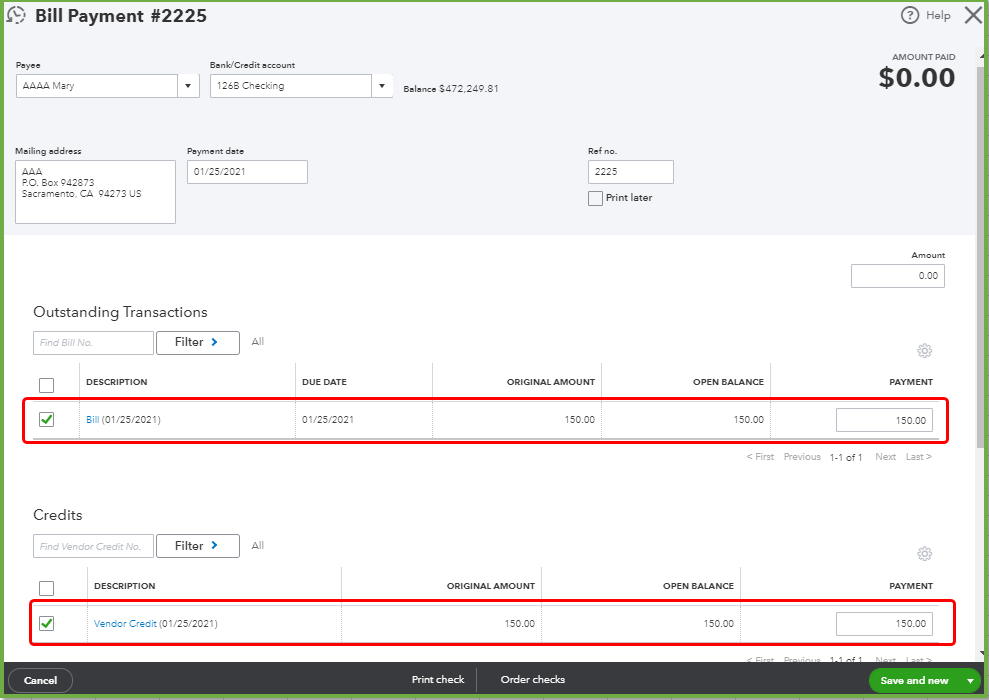Screen dimensions: 989x700
Task: Open Credits table settings gear
Action: (x=924, y=554)
